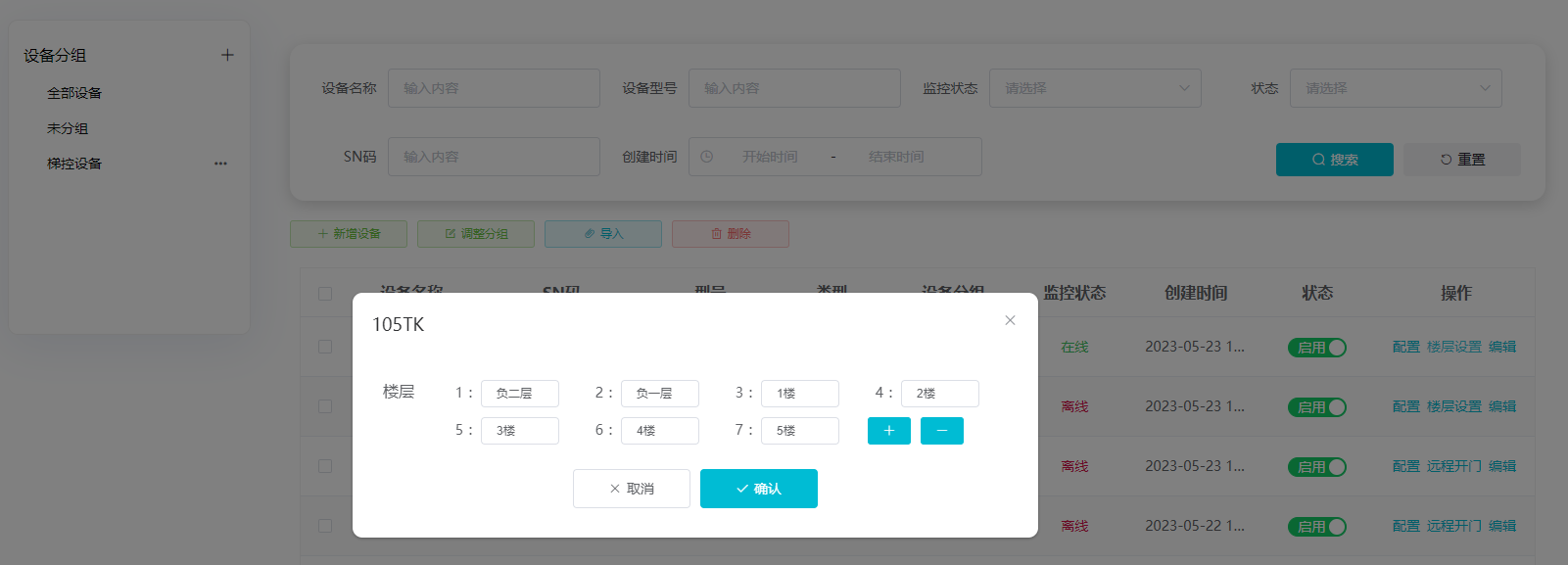Click the 重置 button
The width and height of the screenshot is (1568, 565).
[1462, 160]
